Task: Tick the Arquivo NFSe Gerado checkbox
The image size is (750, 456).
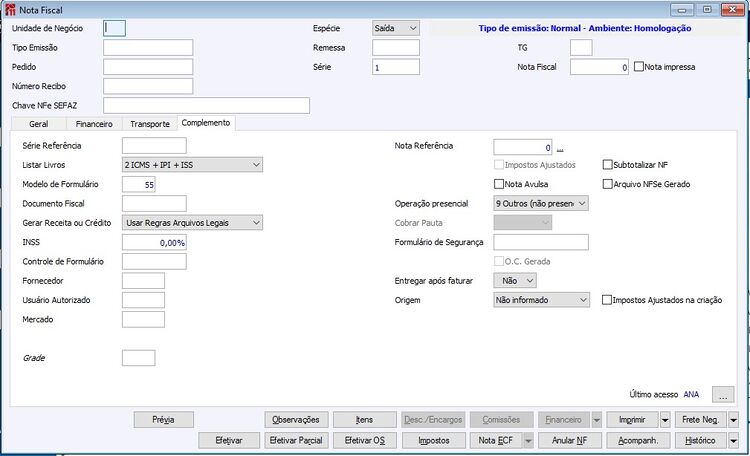Action: point(607,184)
